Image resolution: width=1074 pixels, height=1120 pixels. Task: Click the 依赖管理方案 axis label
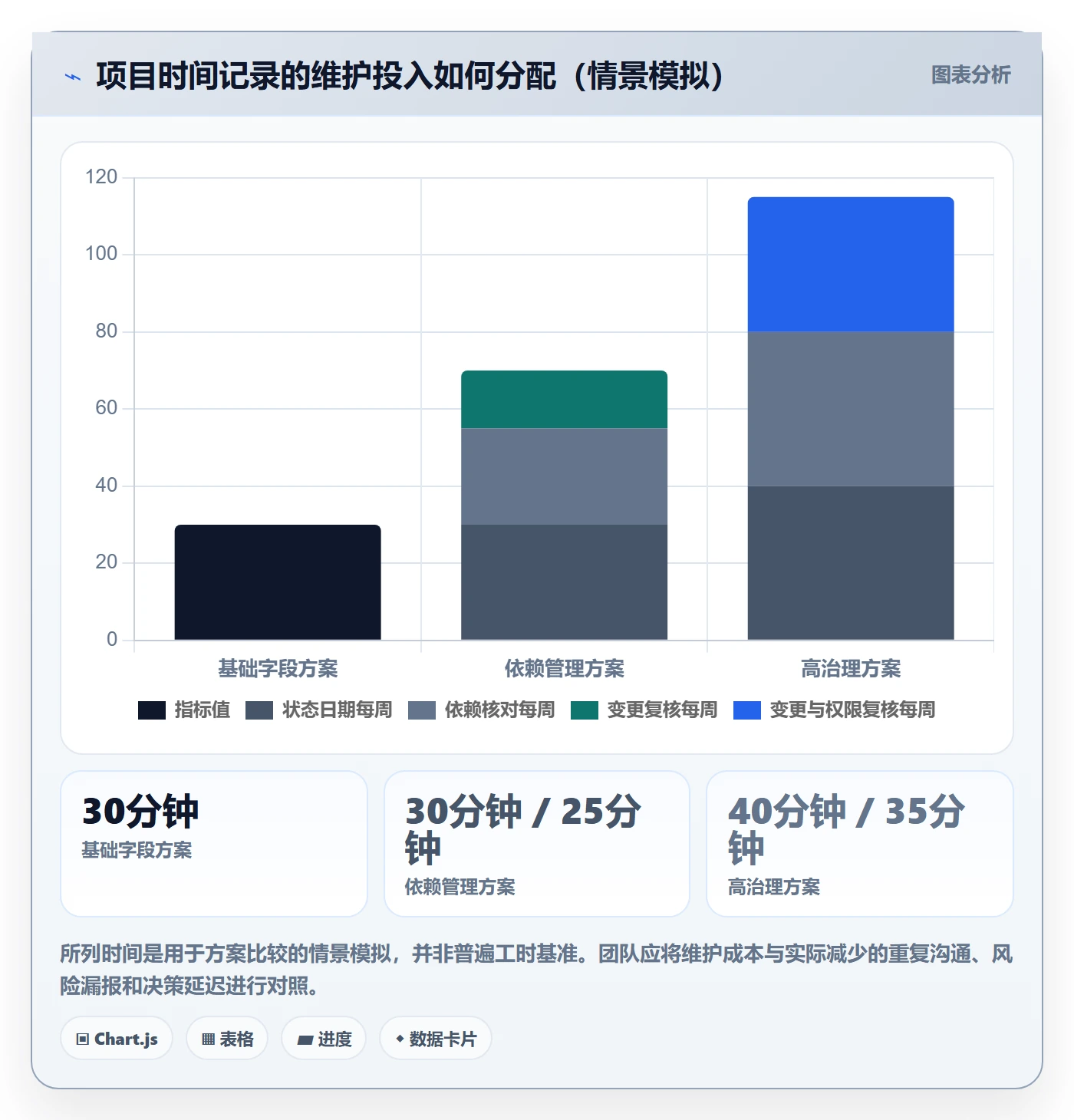[x=564, y=669]
